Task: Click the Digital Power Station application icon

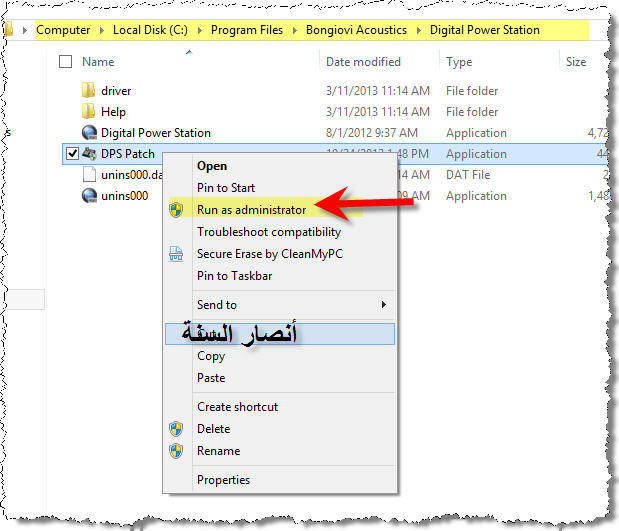Action: [x=90, y=133]
